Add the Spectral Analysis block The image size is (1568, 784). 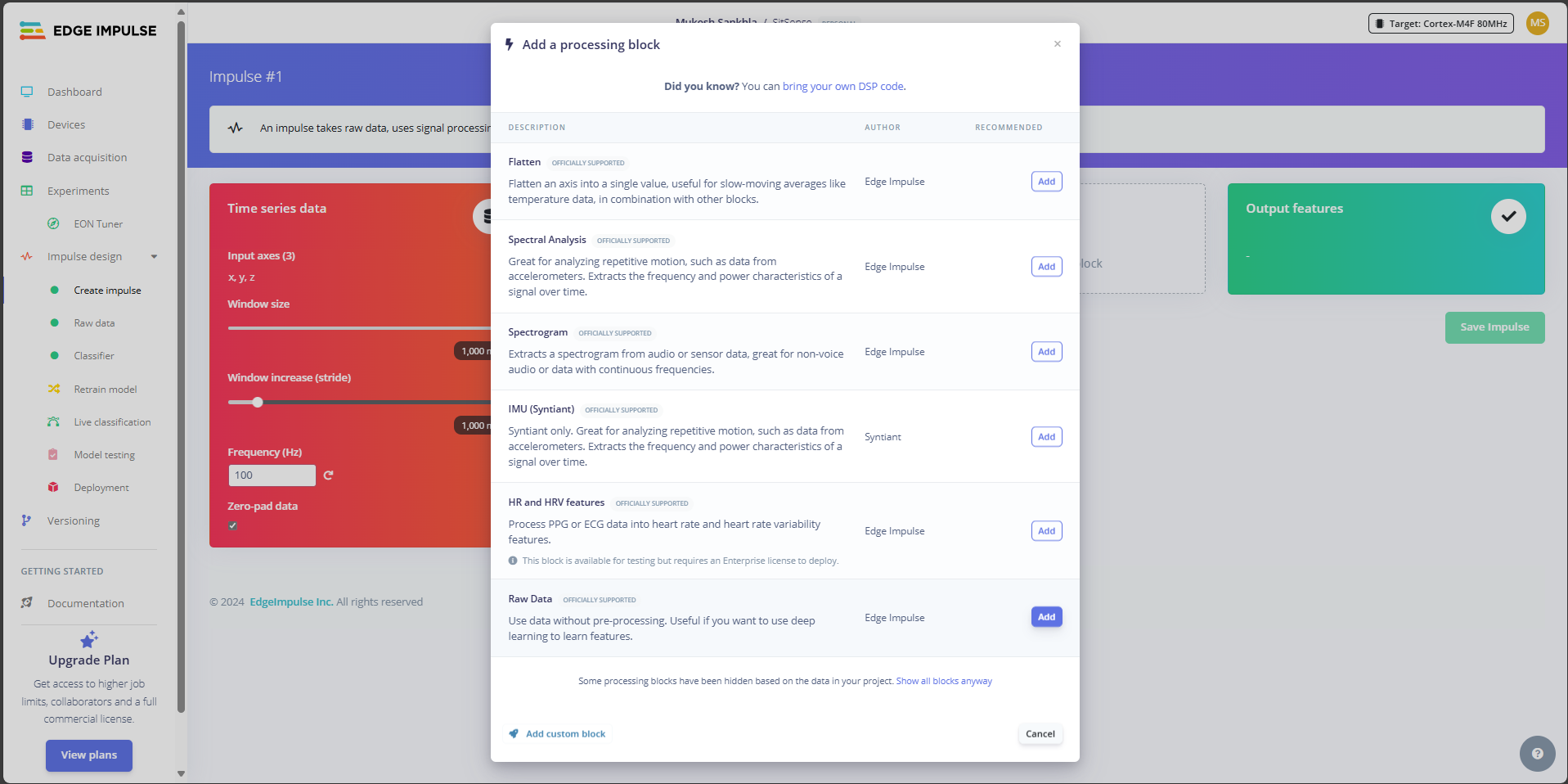(x=1046, y=267)
